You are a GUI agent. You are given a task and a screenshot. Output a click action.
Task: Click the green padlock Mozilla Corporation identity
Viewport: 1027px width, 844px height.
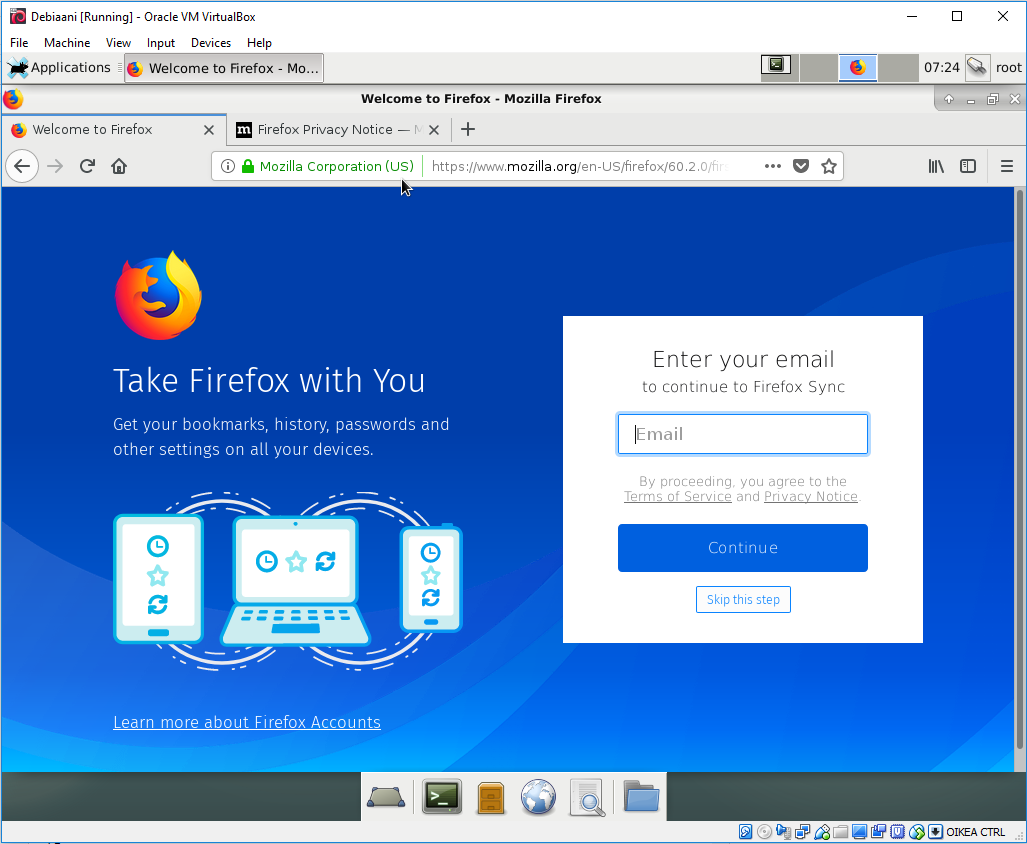[x=329, y=166]
